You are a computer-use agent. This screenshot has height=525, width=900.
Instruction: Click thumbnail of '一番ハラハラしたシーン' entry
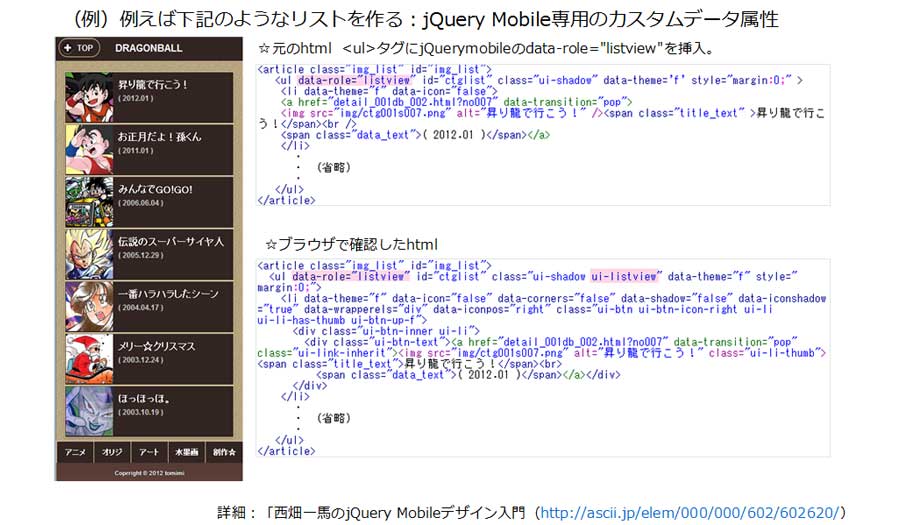(x=89, y=306)
